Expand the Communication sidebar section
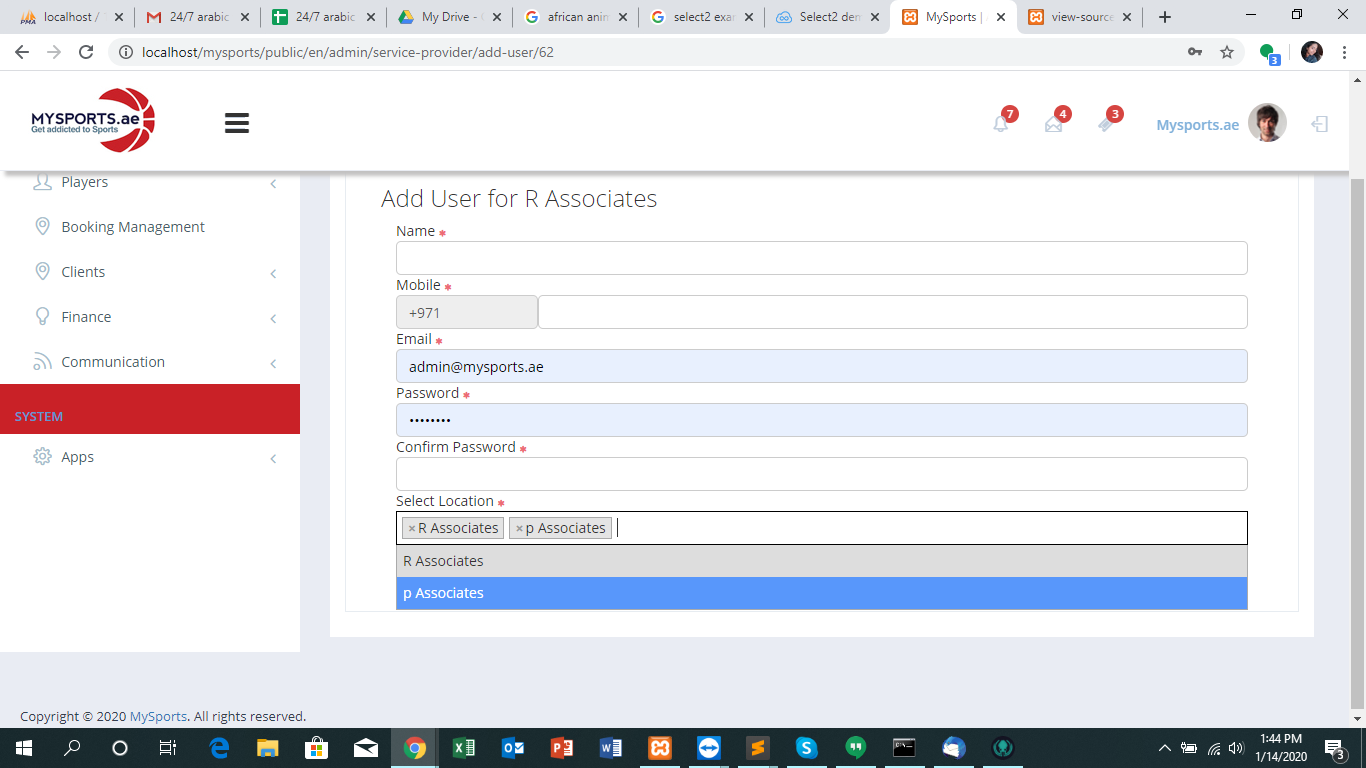Image resolution: width=1366 pixels, height=768 pixels. (113, 362)
